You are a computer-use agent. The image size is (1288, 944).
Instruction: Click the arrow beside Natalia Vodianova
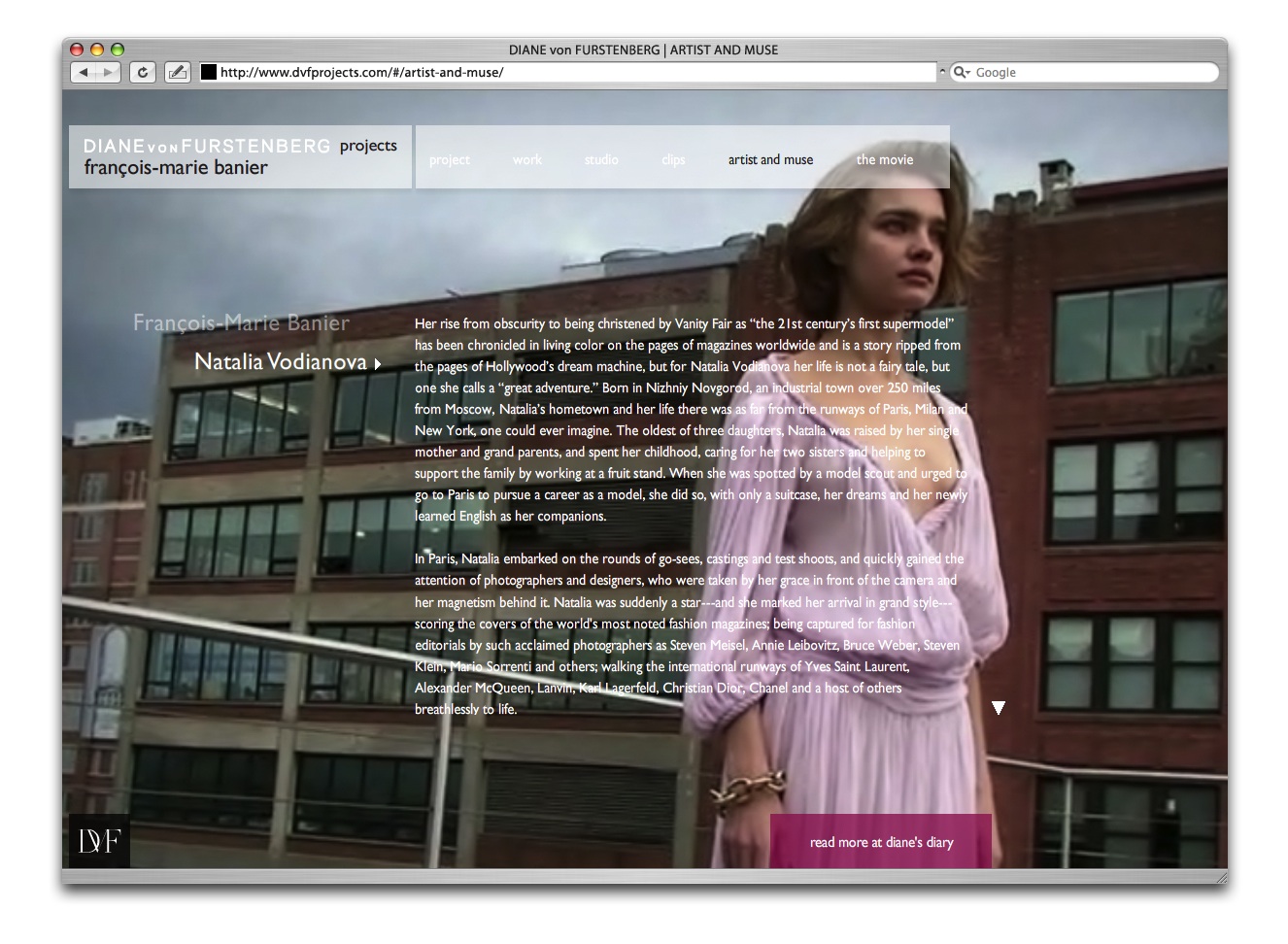point(378,364)
